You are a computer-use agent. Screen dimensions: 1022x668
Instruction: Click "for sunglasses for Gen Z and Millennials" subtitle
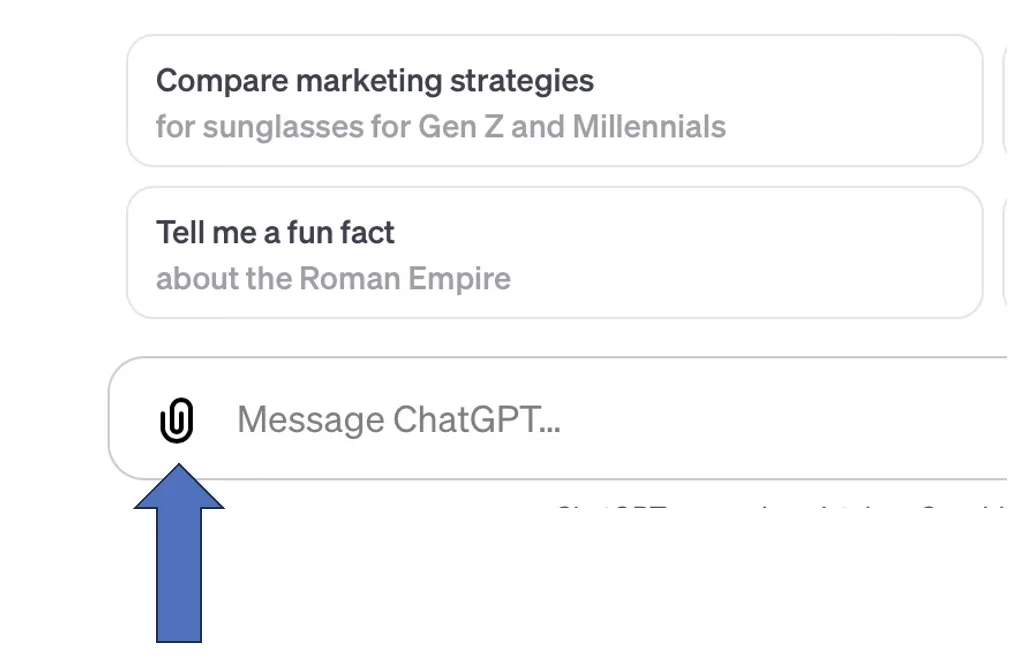click(441, 127)
